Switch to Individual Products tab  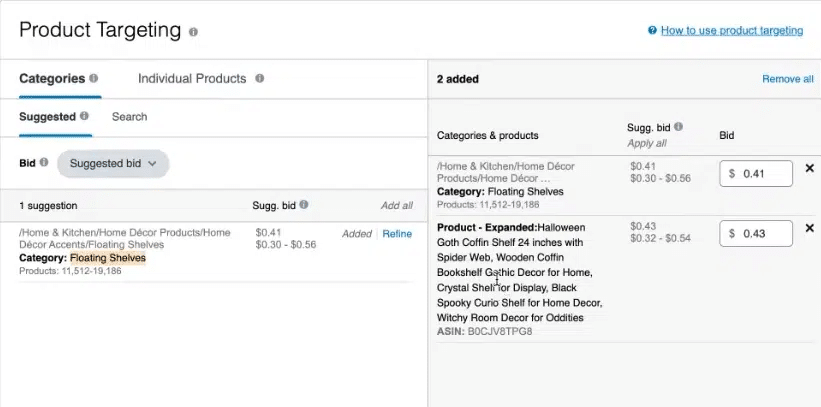[192, 78]
